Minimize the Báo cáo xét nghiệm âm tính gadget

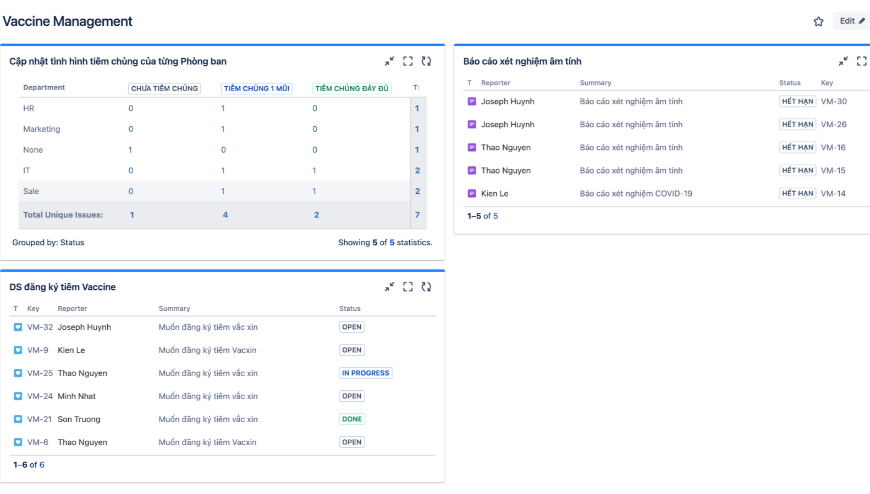(843, 61)
